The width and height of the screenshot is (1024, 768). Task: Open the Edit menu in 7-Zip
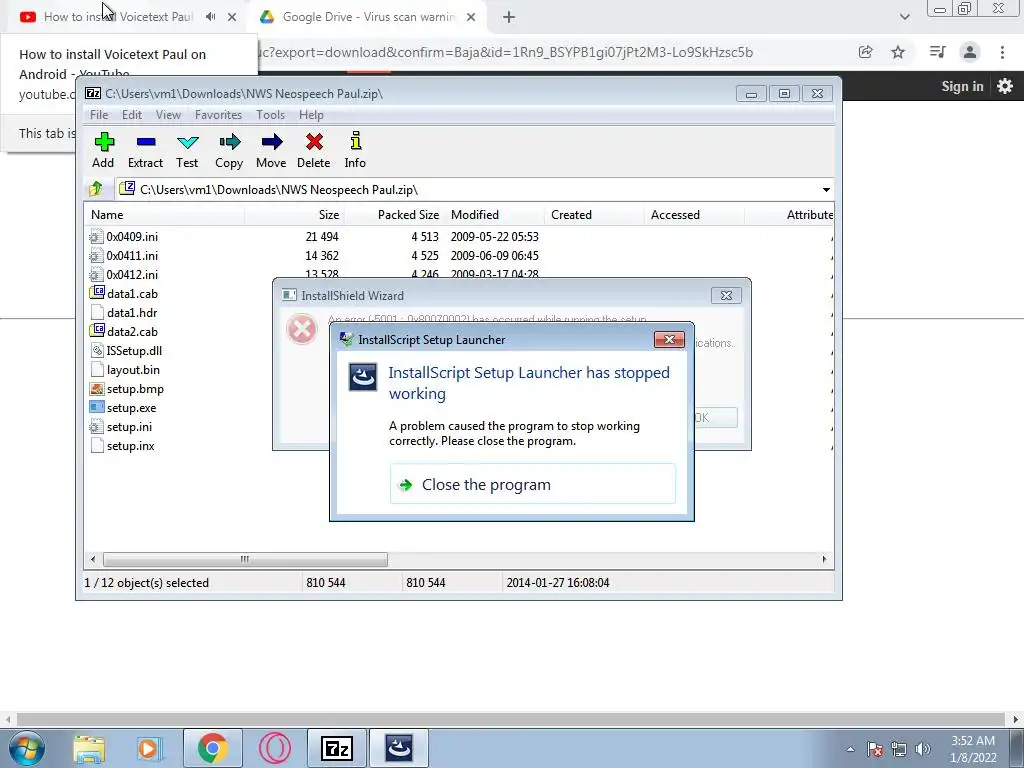coord(132,115)
